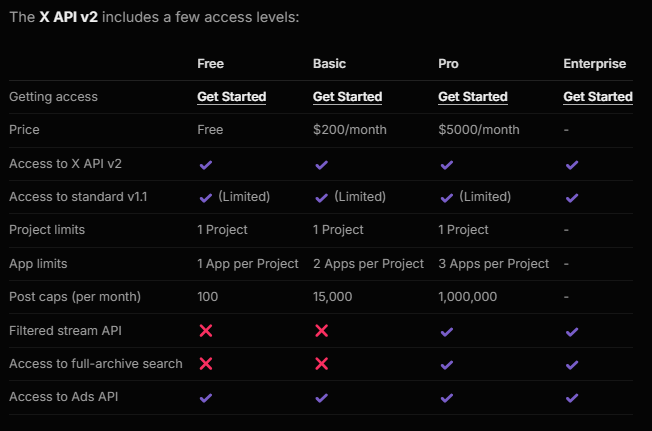Click Basic checkmark for Access to Ads API

[x=321, y=398]
